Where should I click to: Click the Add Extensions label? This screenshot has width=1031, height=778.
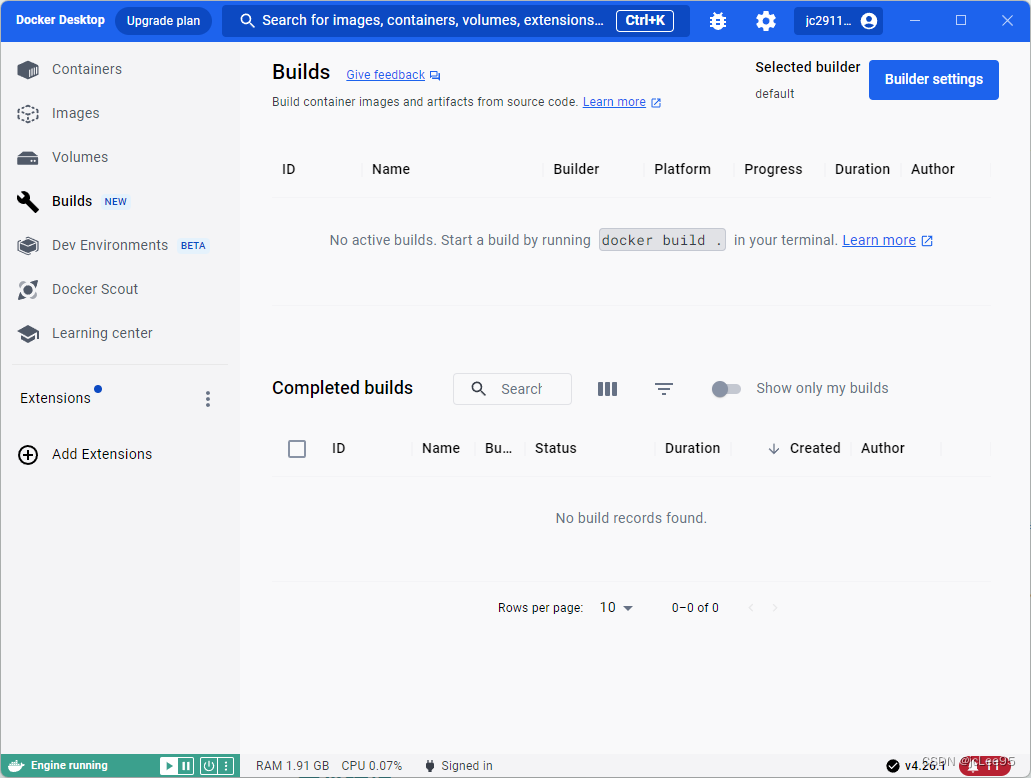point(102,454)
